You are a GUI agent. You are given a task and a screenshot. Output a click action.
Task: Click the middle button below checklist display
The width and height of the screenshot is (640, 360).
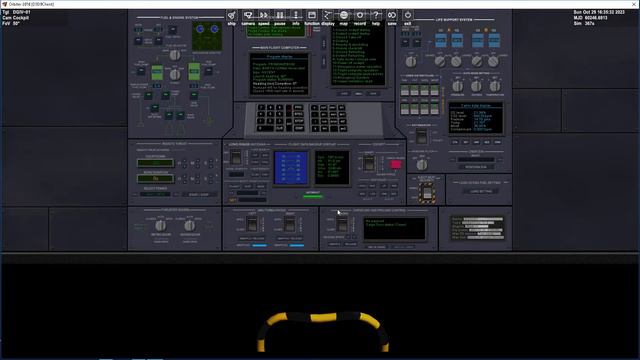point(359,94)
